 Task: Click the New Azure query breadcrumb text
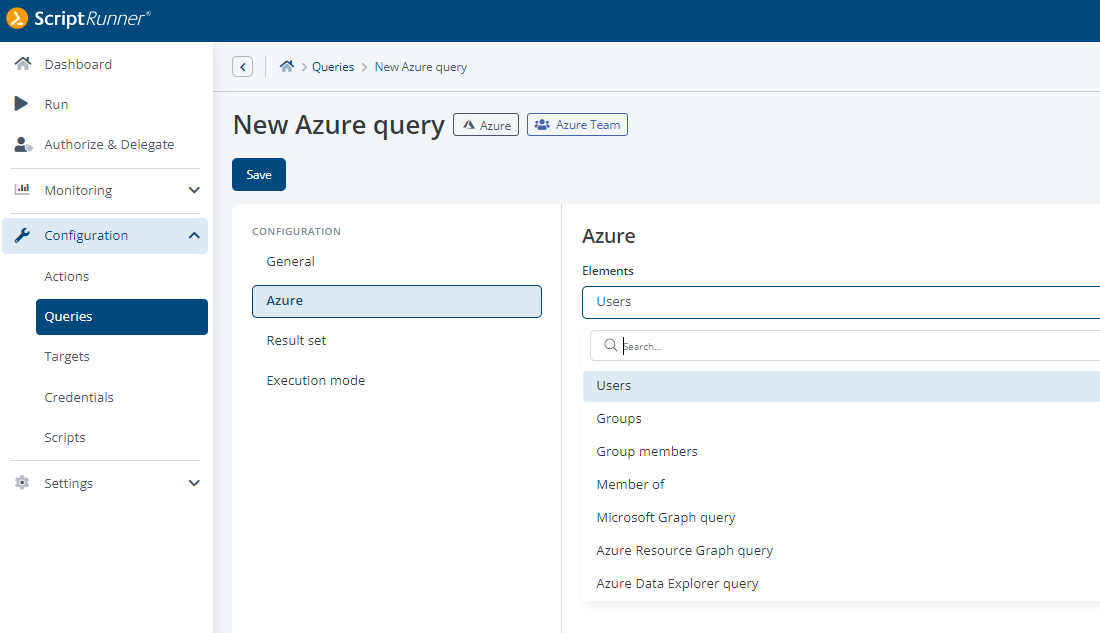point(421,67)
